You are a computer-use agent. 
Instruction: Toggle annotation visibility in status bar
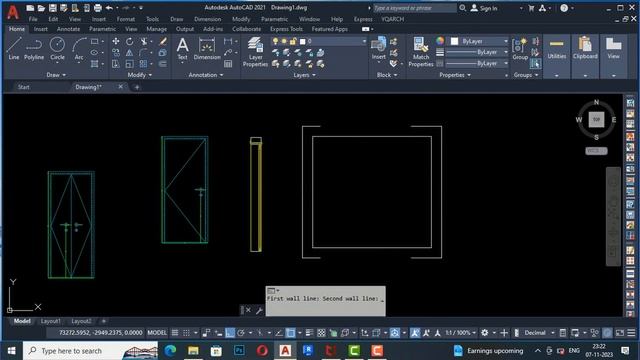[415, 333]
